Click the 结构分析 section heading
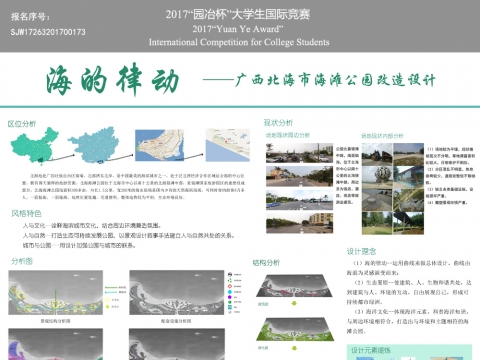Screen dimensions: 480x360 (266, 263)
